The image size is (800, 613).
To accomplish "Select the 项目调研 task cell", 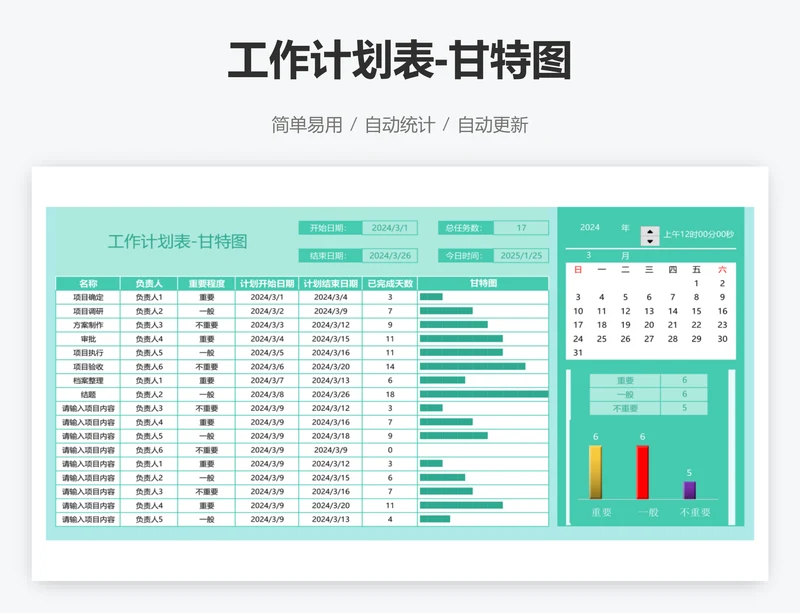I will point(88,311).
